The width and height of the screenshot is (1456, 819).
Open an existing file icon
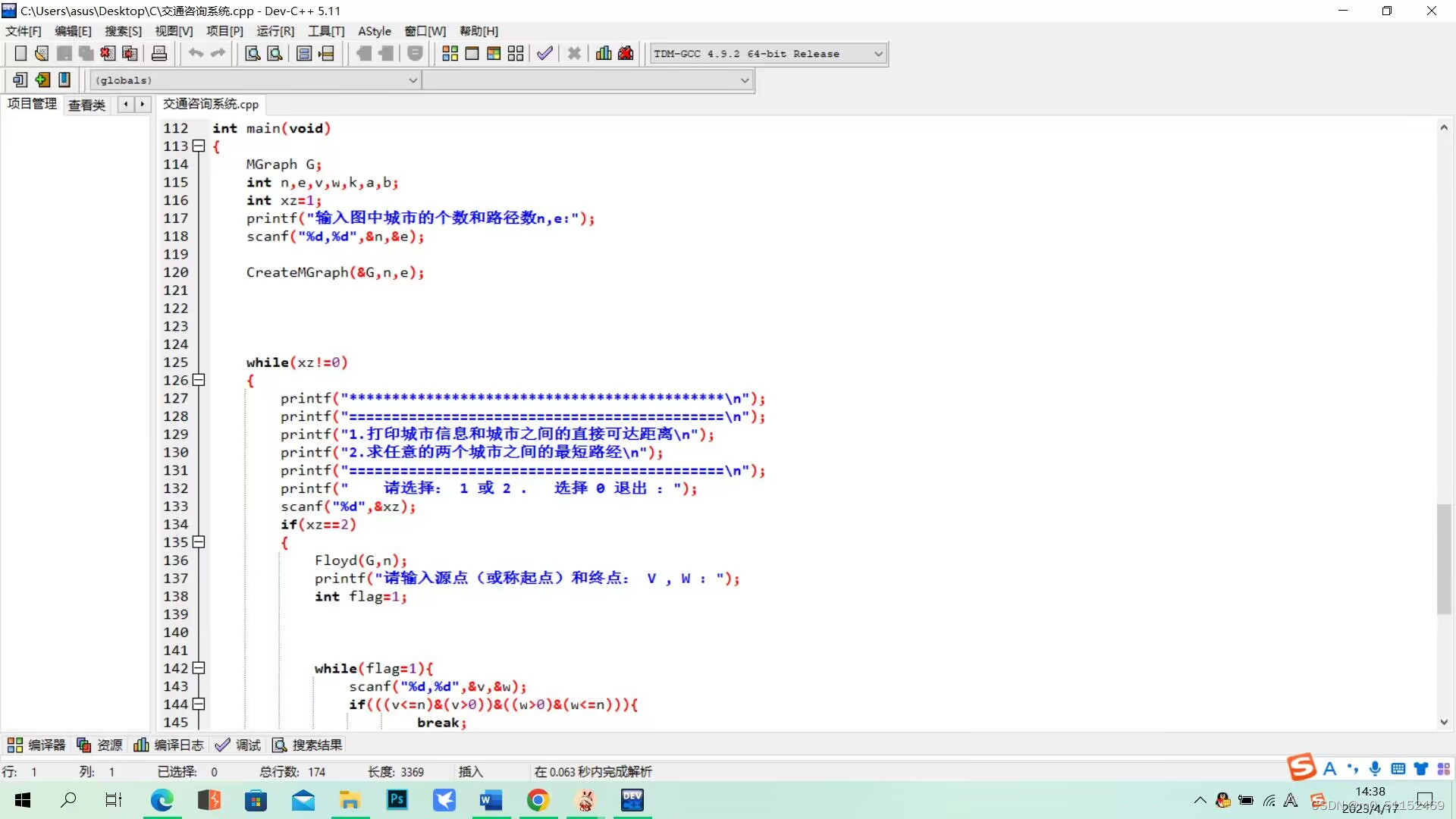click(x=42, y=54)
